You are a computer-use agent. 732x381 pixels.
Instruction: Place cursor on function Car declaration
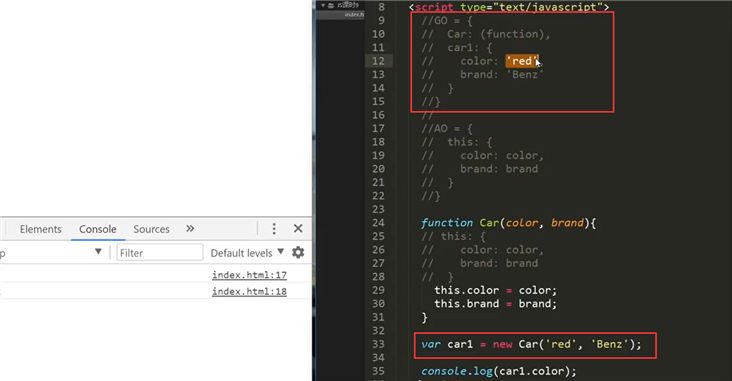pyautogui.click(x=508, y=223)
